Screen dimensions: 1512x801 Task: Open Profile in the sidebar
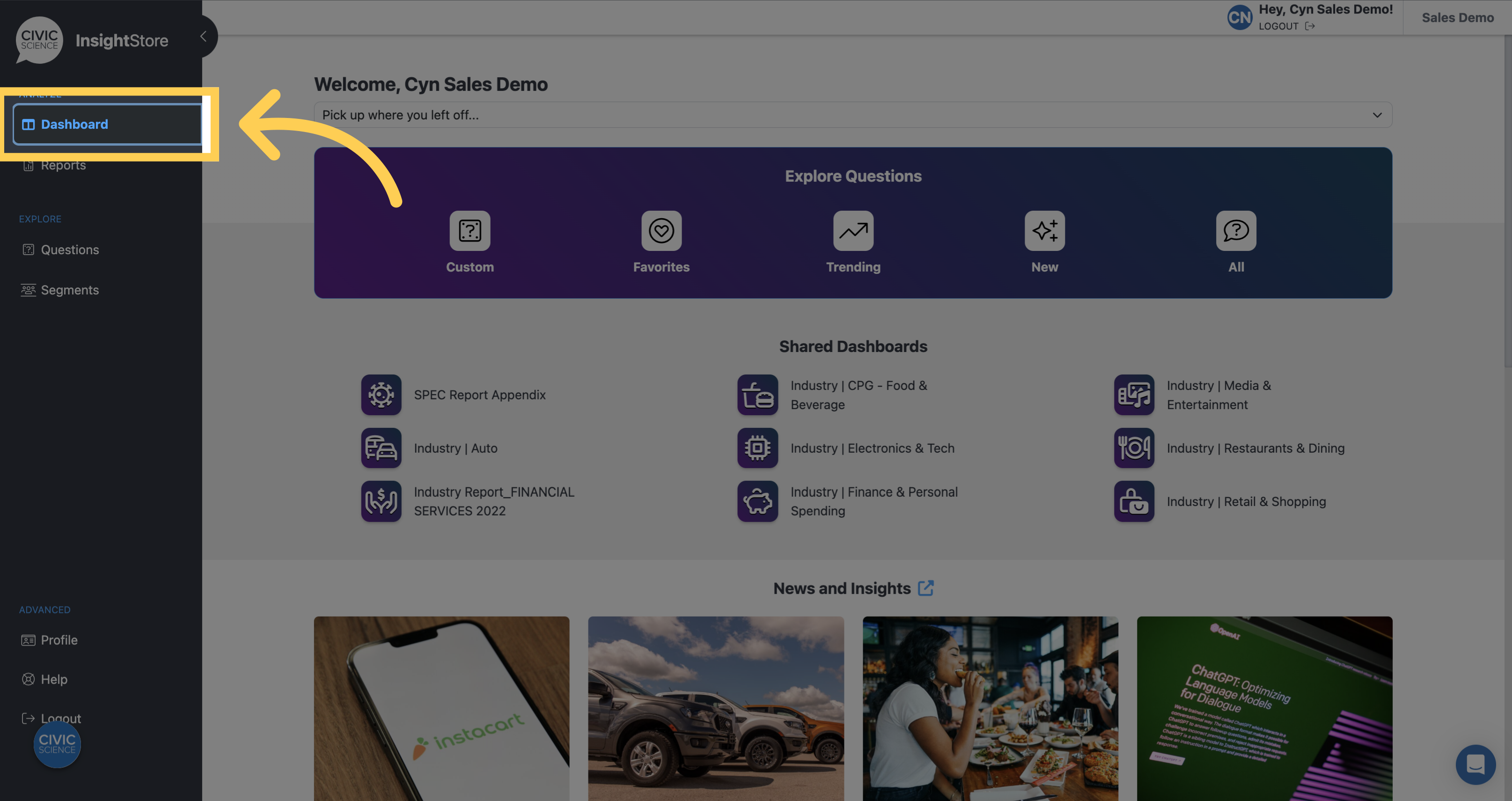tap(49, 640)
